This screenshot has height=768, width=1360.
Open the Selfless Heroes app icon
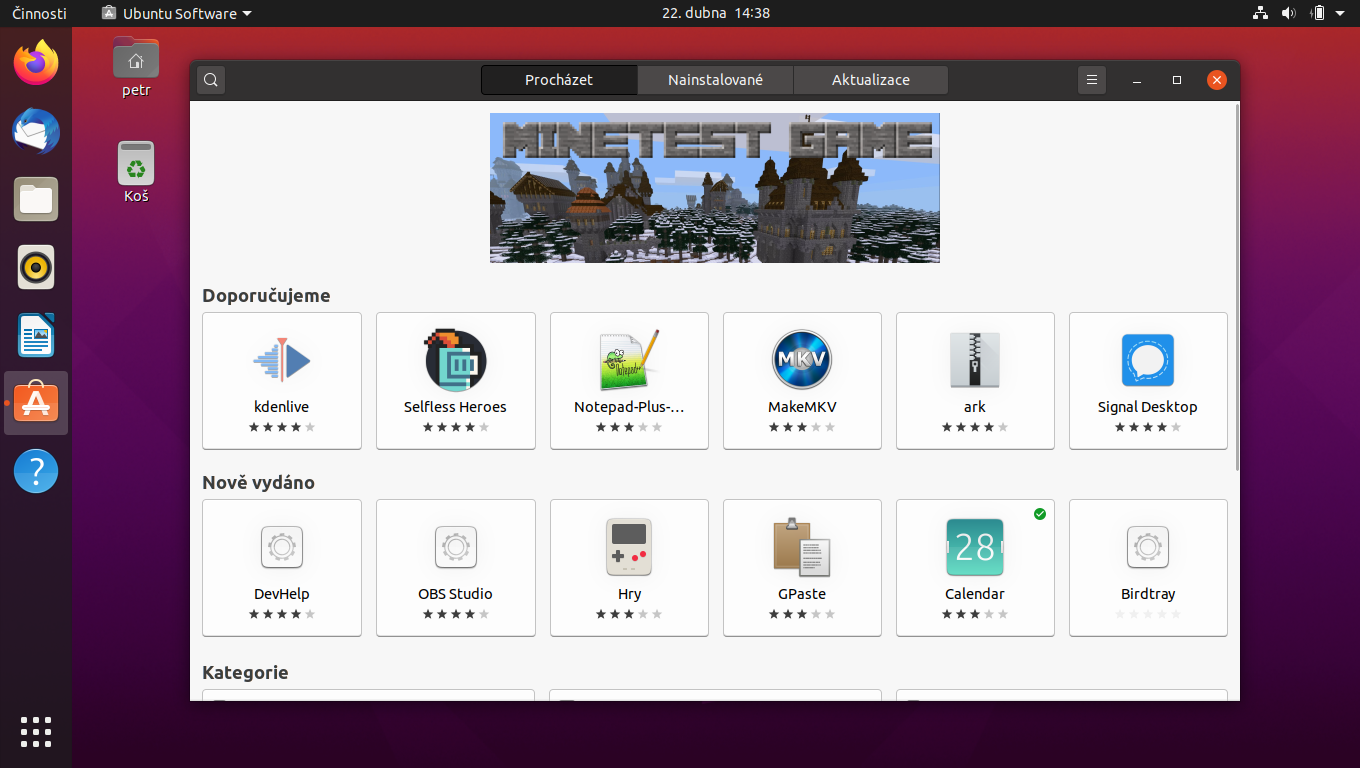click(455, 361)
